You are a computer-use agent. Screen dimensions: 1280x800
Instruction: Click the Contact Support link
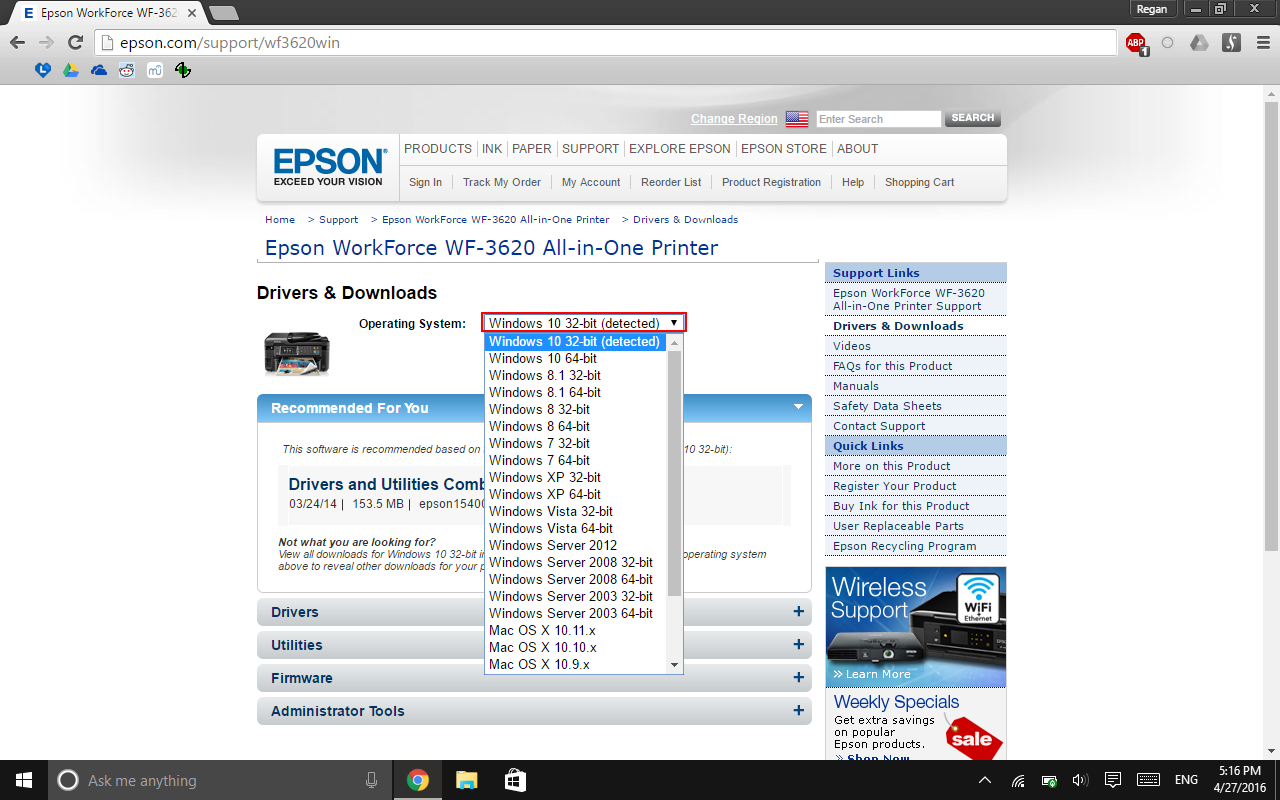pos(879,426)
